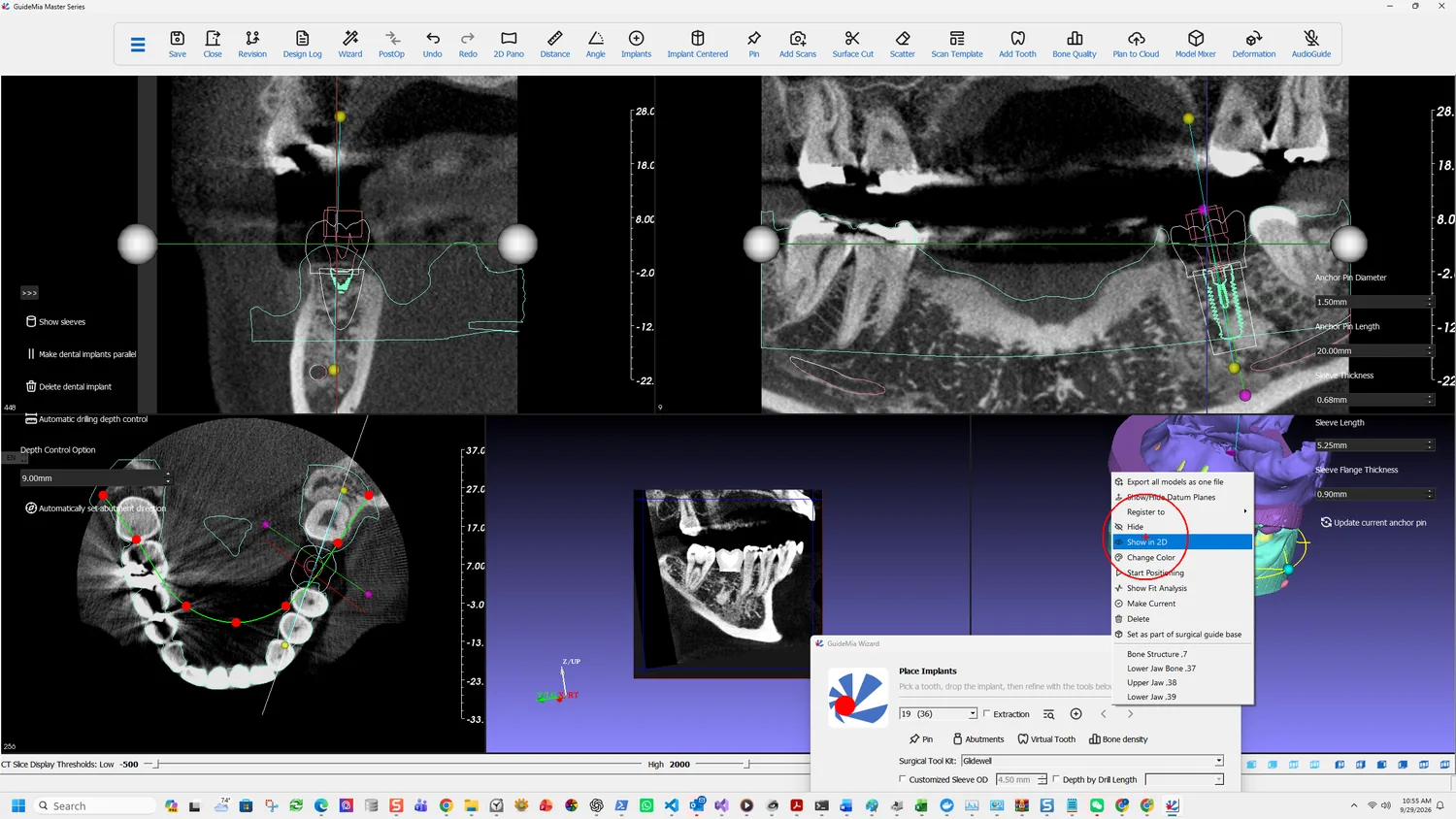This screenshot has width=1456, height=819.
Task: Select the Angle measurement tool
Action: point(596,44)
